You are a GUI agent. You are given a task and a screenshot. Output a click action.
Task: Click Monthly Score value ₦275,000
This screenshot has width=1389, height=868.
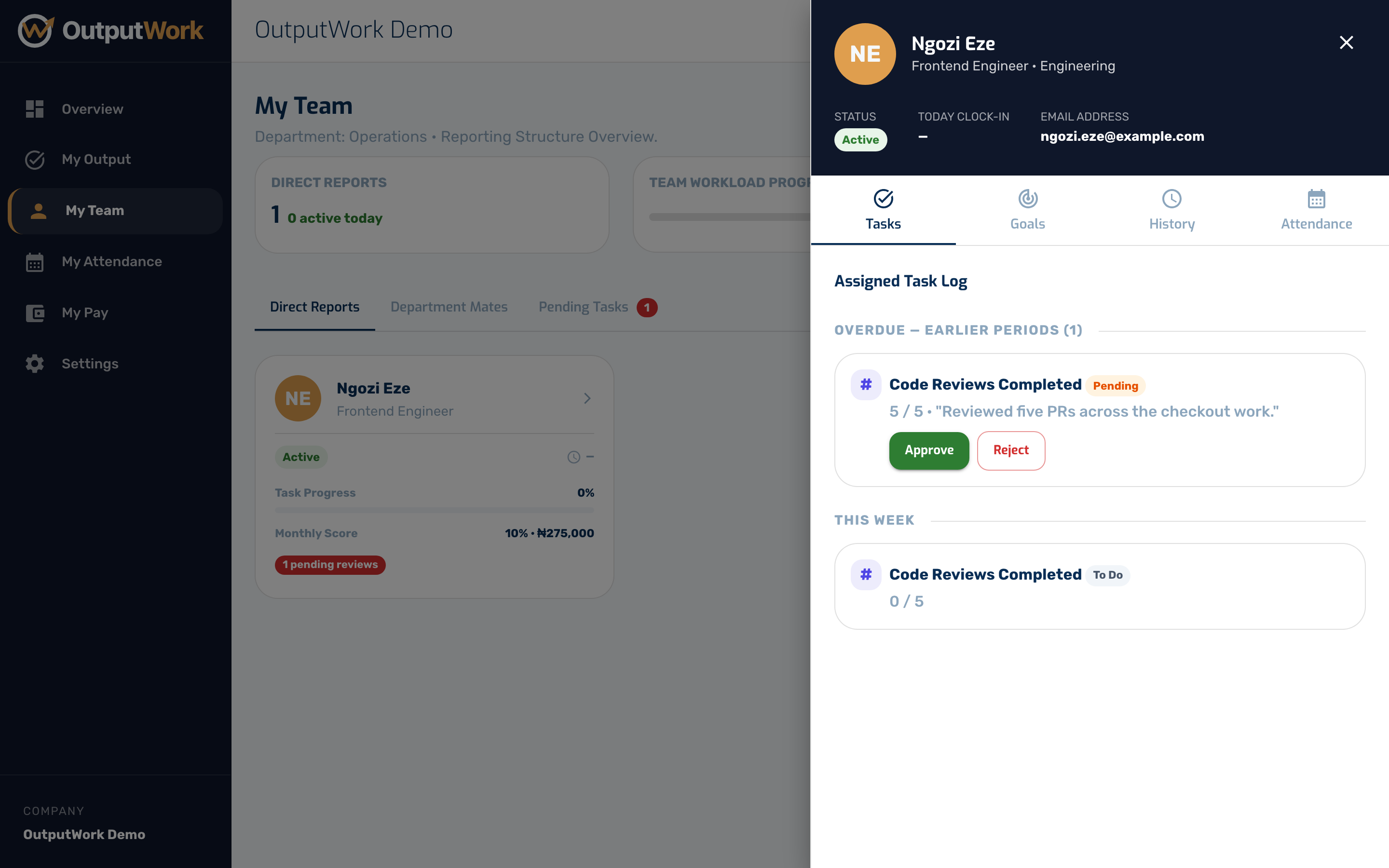point(565,533)
